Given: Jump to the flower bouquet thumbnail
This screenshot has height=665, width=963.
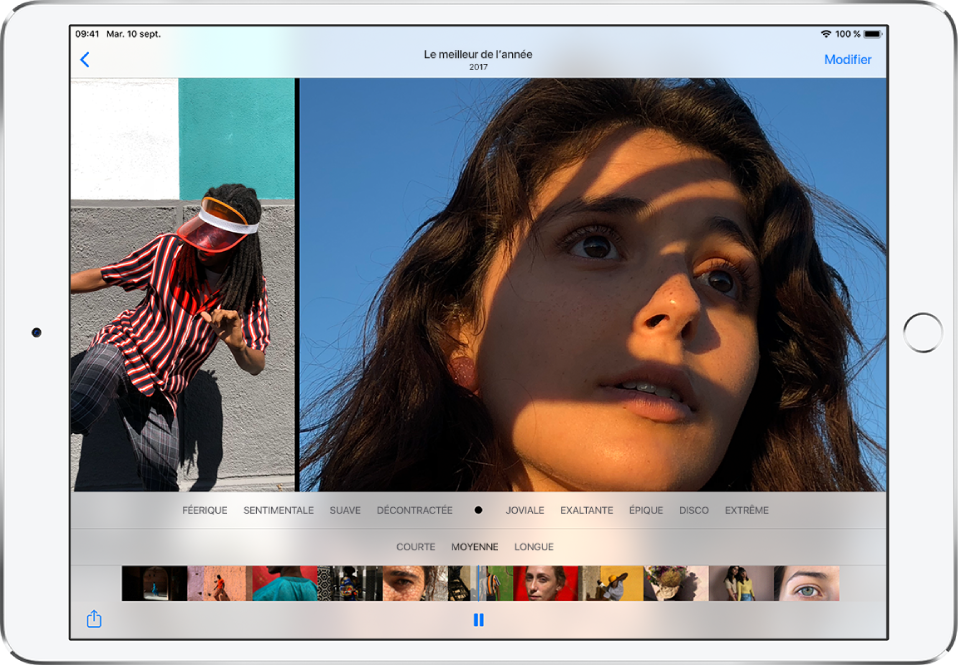Looking at the screenshot, I should pyautogui.click(x=676, y=583).
